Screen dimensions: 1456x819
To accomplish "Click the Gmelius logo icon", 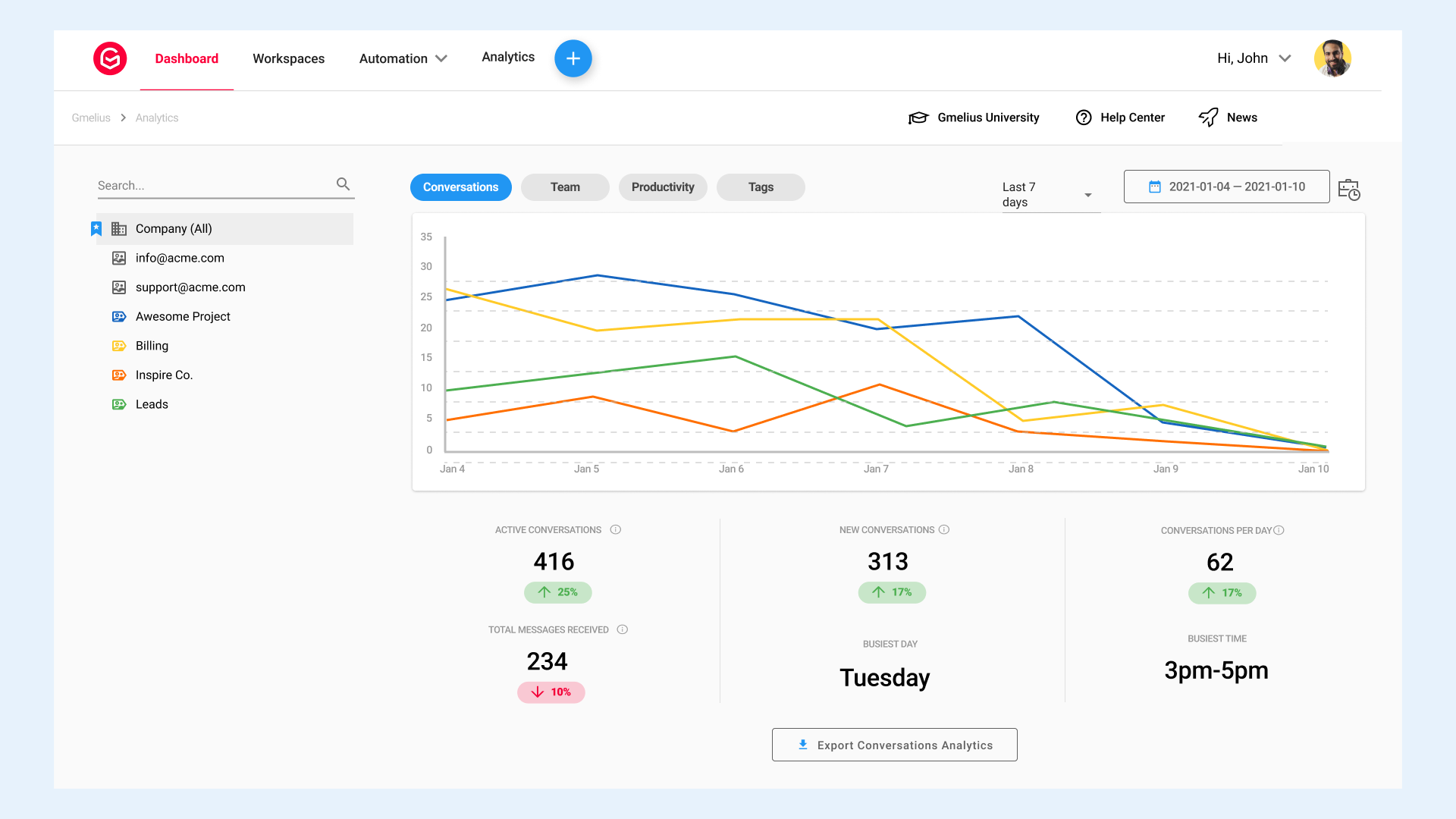I will [110, 58].
